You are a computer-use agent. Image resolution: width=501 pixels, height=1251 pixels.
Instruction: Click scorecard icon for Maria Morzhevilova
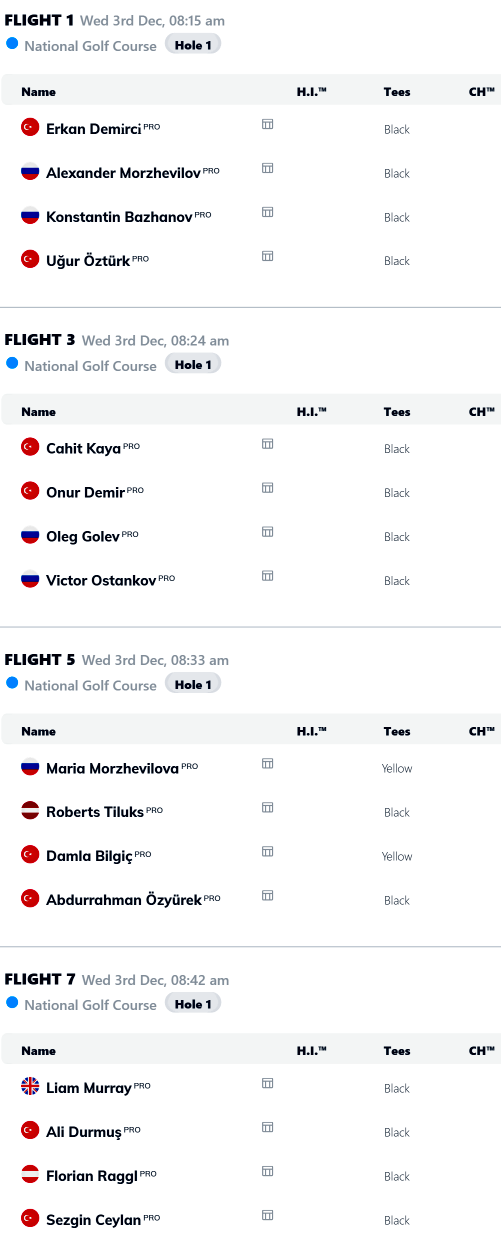267,763
